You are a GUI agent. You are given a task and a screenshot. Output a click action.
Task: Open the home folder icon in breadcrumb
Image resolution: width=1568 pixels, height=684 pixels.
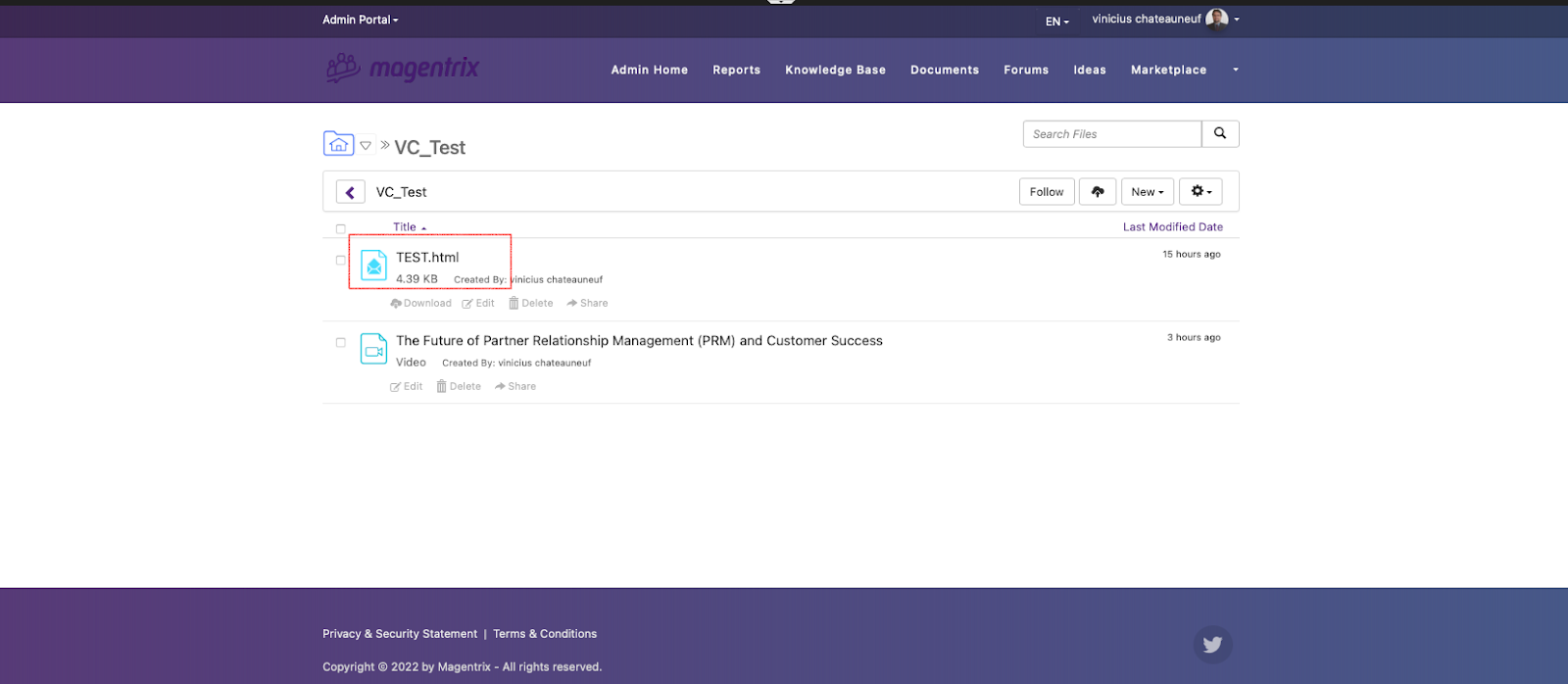tap(338, 143)
